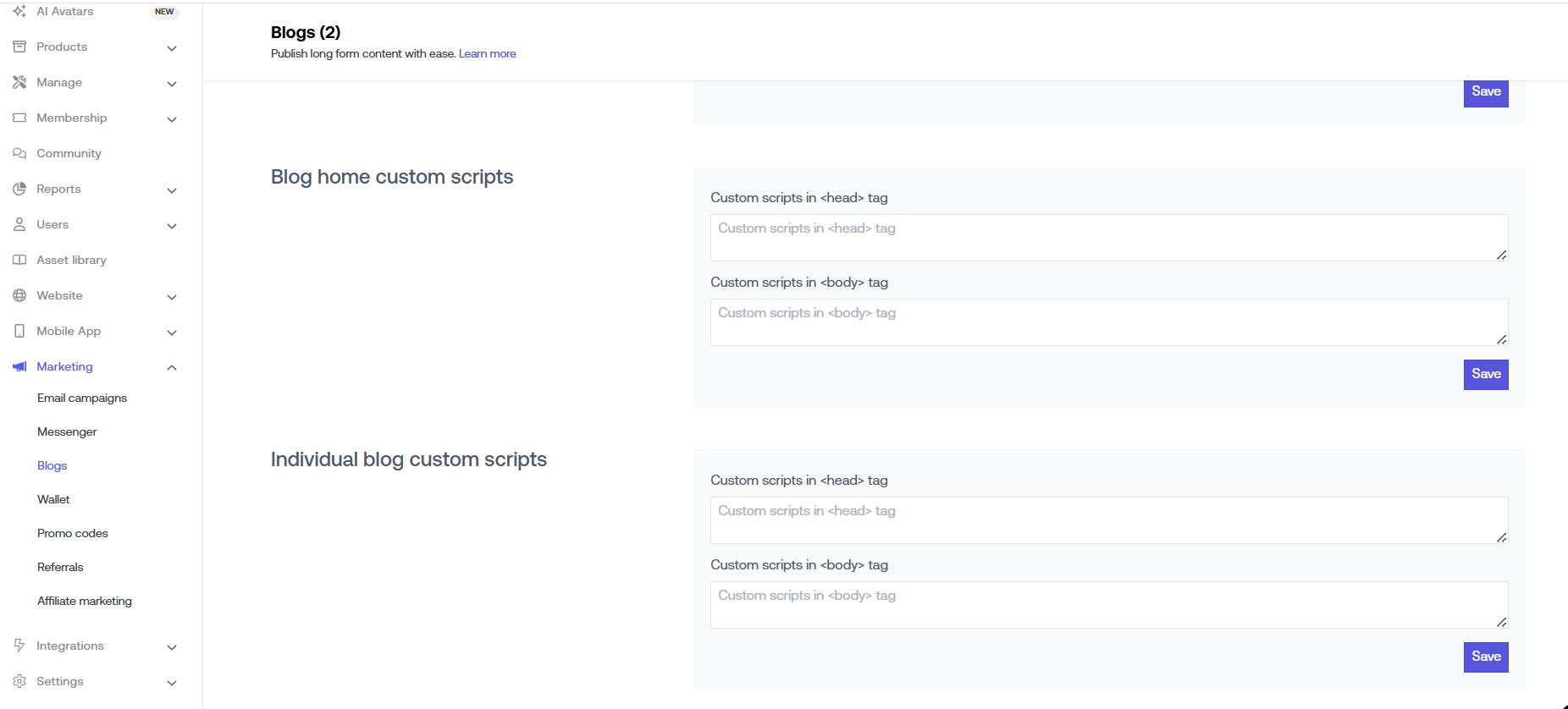Click the Products box icon
The height and width of the screenshot is (709, 1568).
(x=19, y=47)
